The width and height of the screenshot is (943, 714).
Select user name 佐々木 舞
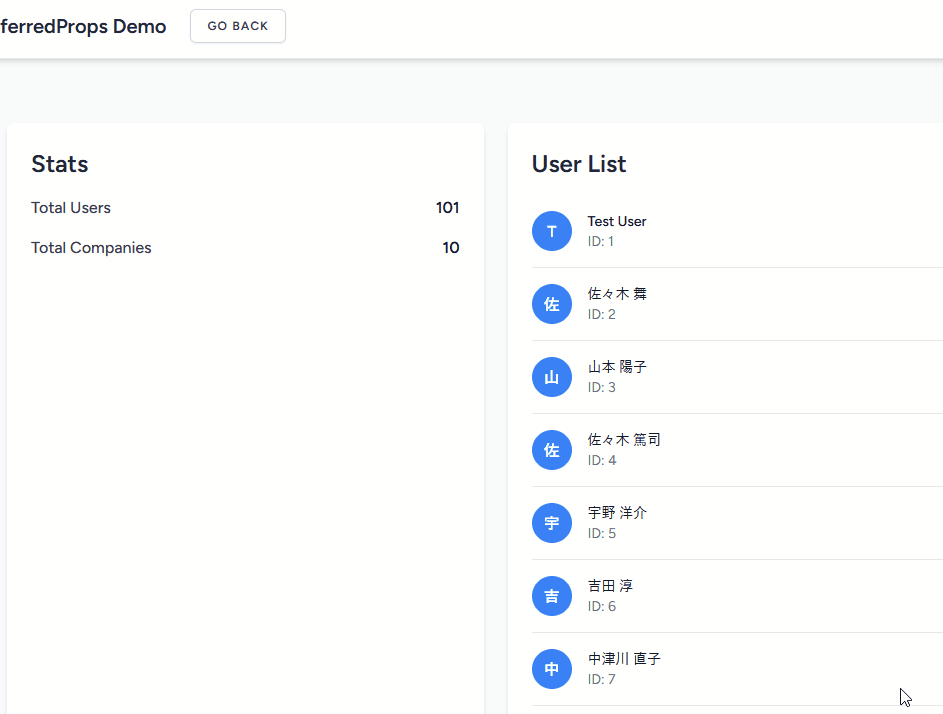point(617,294)
